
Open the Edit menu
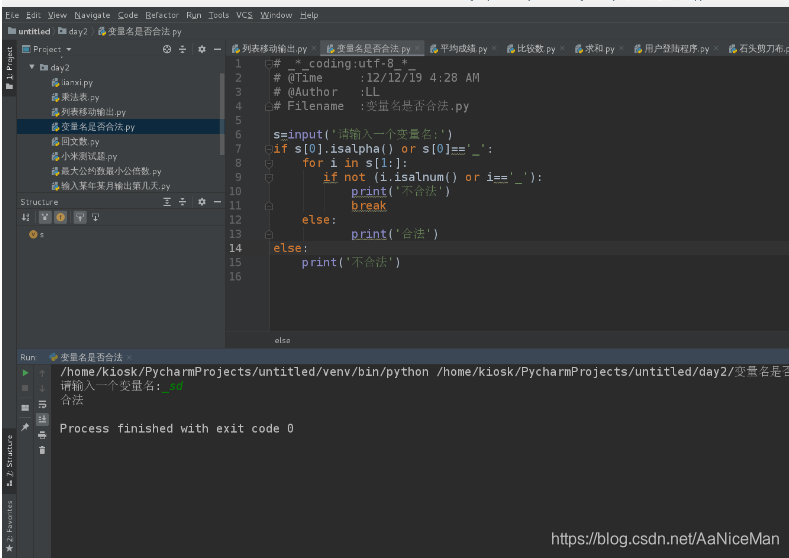click(34, 15)
